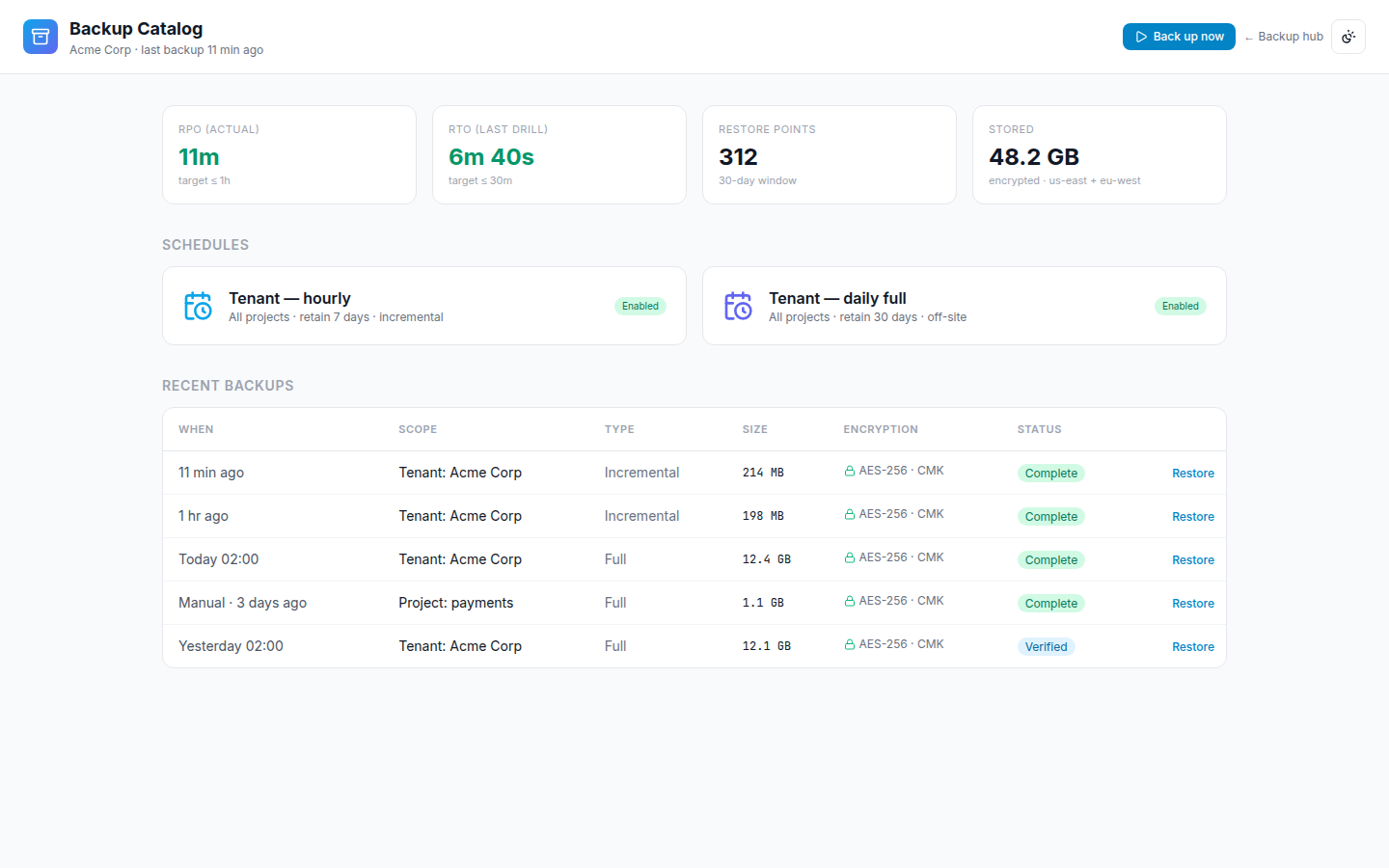Open the RPO (Actual) 11m card

tap(289, 154)
